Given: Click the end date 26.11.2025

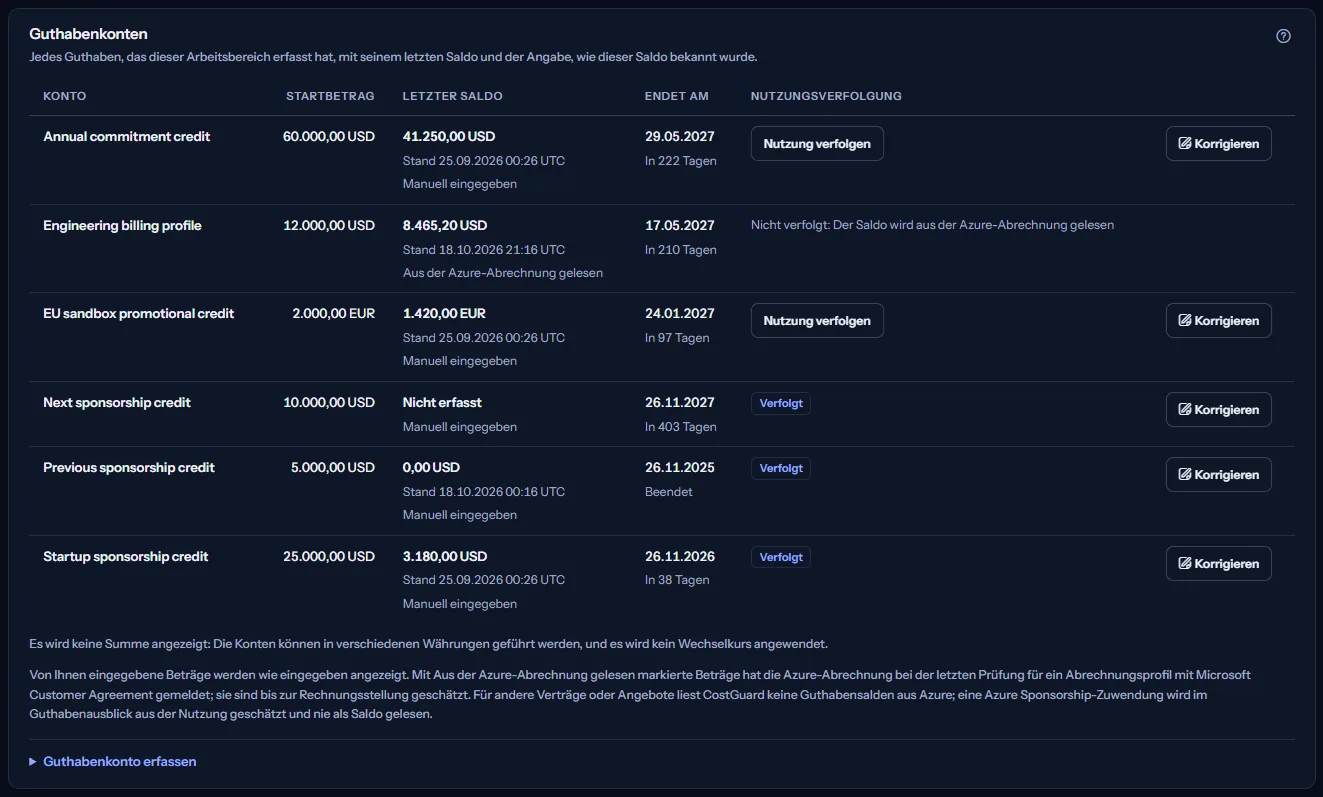Looking at the screenshot, I should point(680,468).
